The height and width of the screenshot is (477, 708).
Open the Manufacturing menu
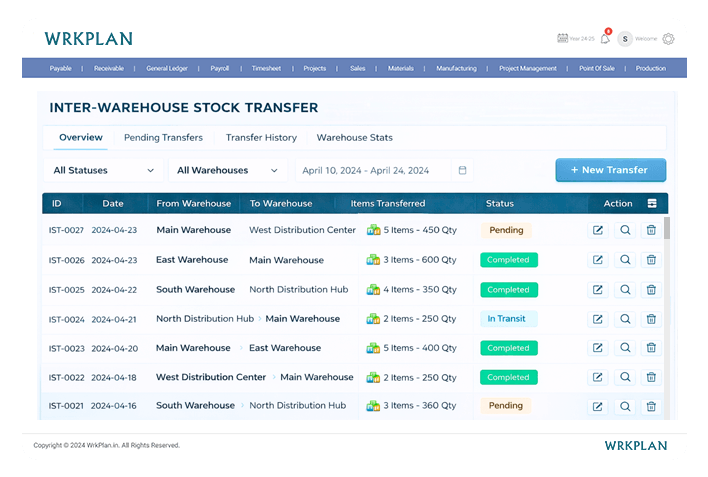pos(456,68)
